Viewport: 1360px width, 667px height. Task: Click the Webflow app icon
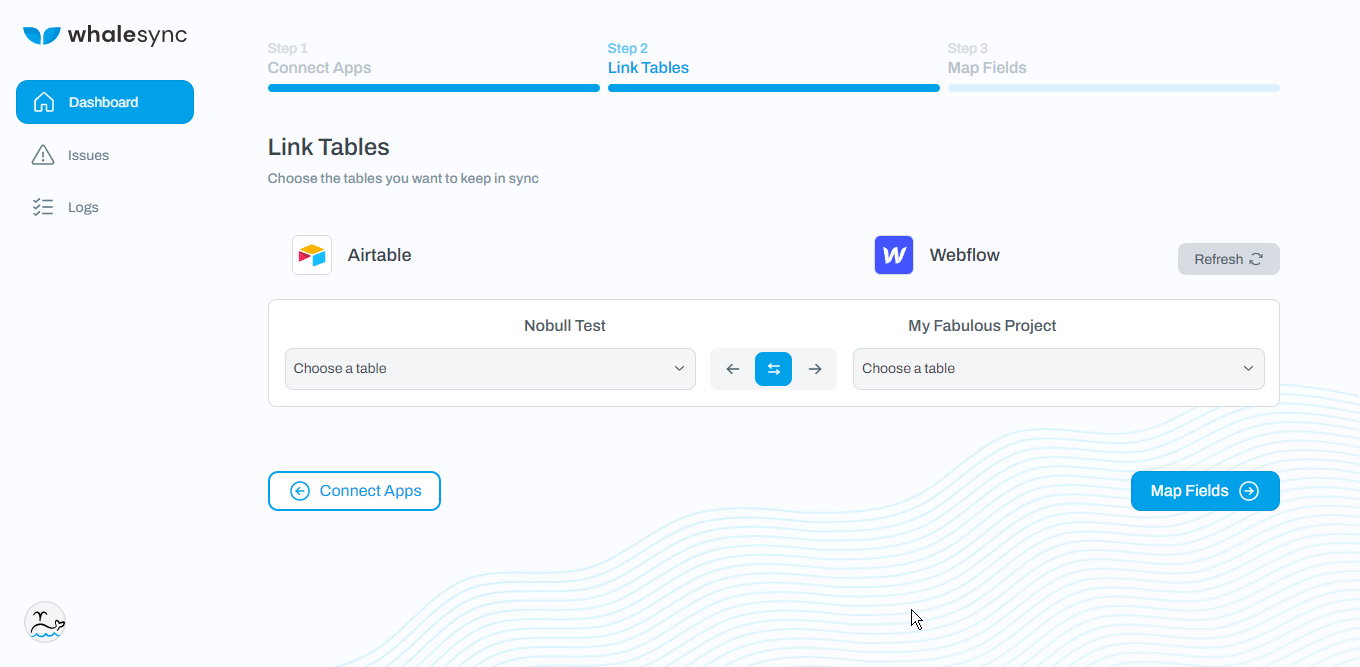click(x=894, y=255)
